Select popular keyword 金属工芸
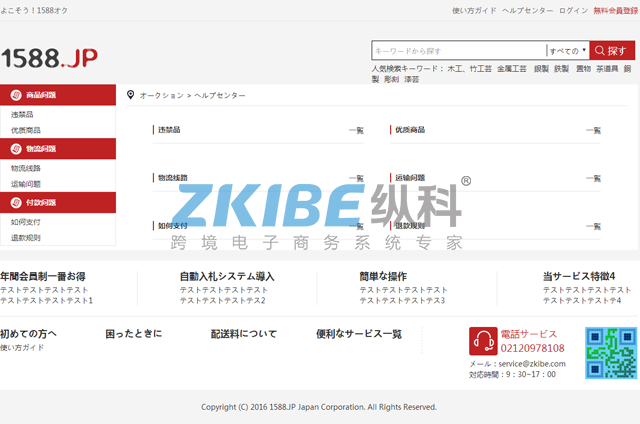Image resolution: width=640 pixels, height=424 pixels. [512, 69]
